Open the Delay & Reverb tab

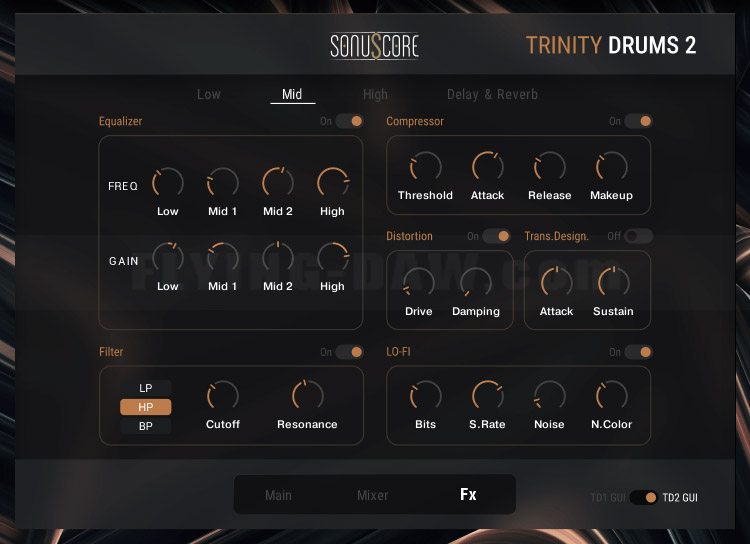tap(492, 94)
